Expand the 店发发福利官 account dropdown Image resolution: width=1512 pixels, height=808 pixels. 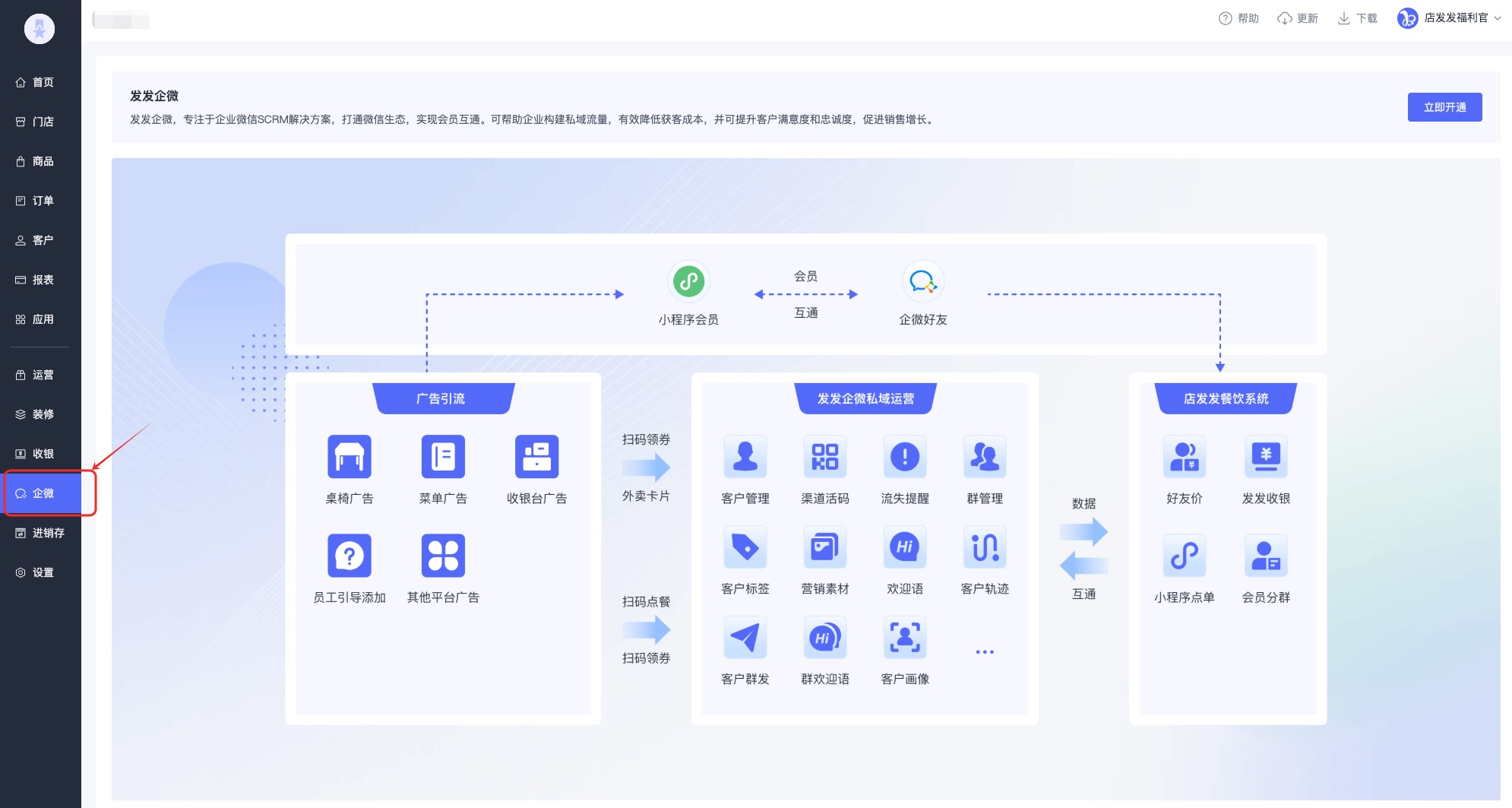tap(1449, 18)
